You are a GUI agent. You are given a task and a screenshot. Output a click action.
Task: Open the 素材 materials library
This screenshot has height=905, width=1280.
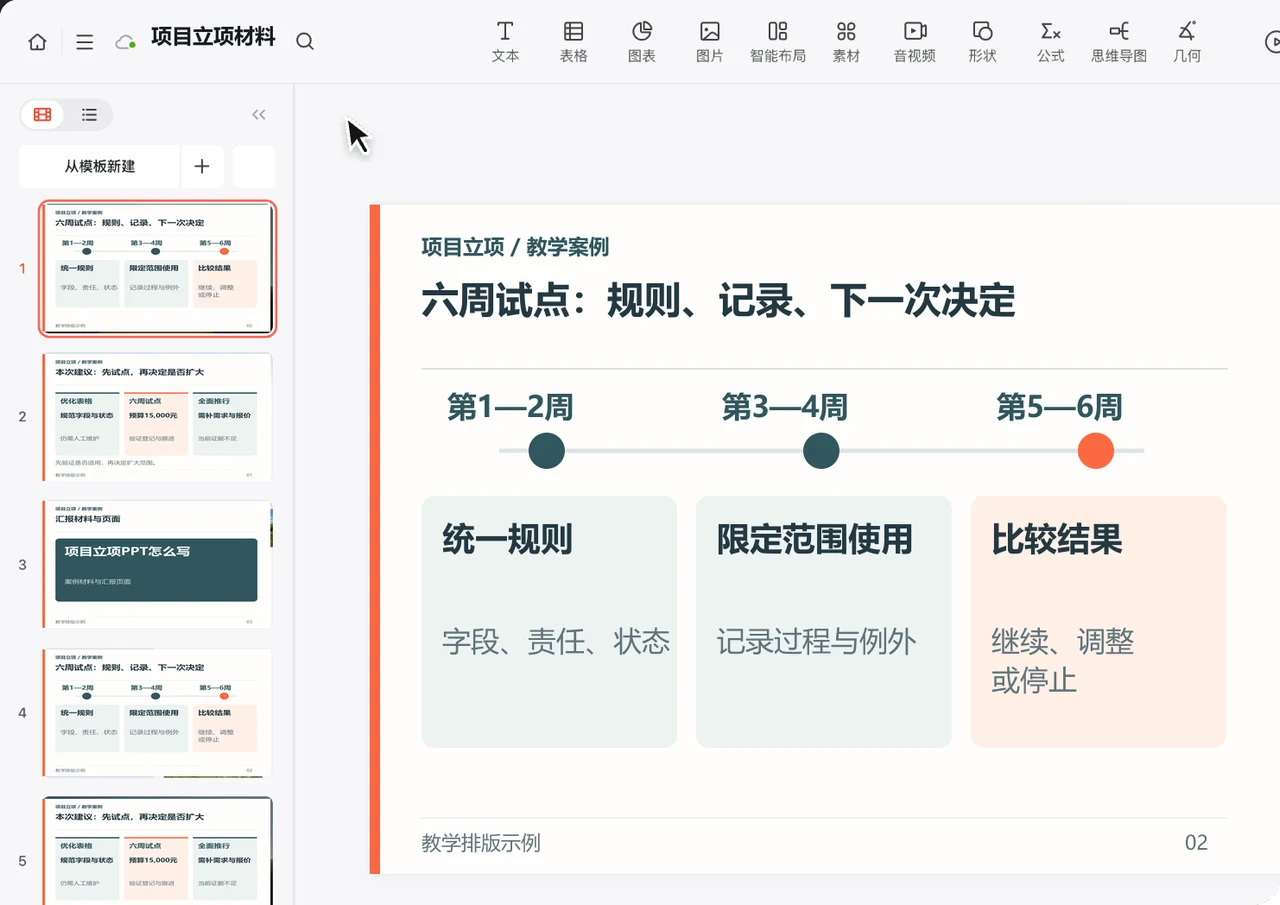(846, 42)
